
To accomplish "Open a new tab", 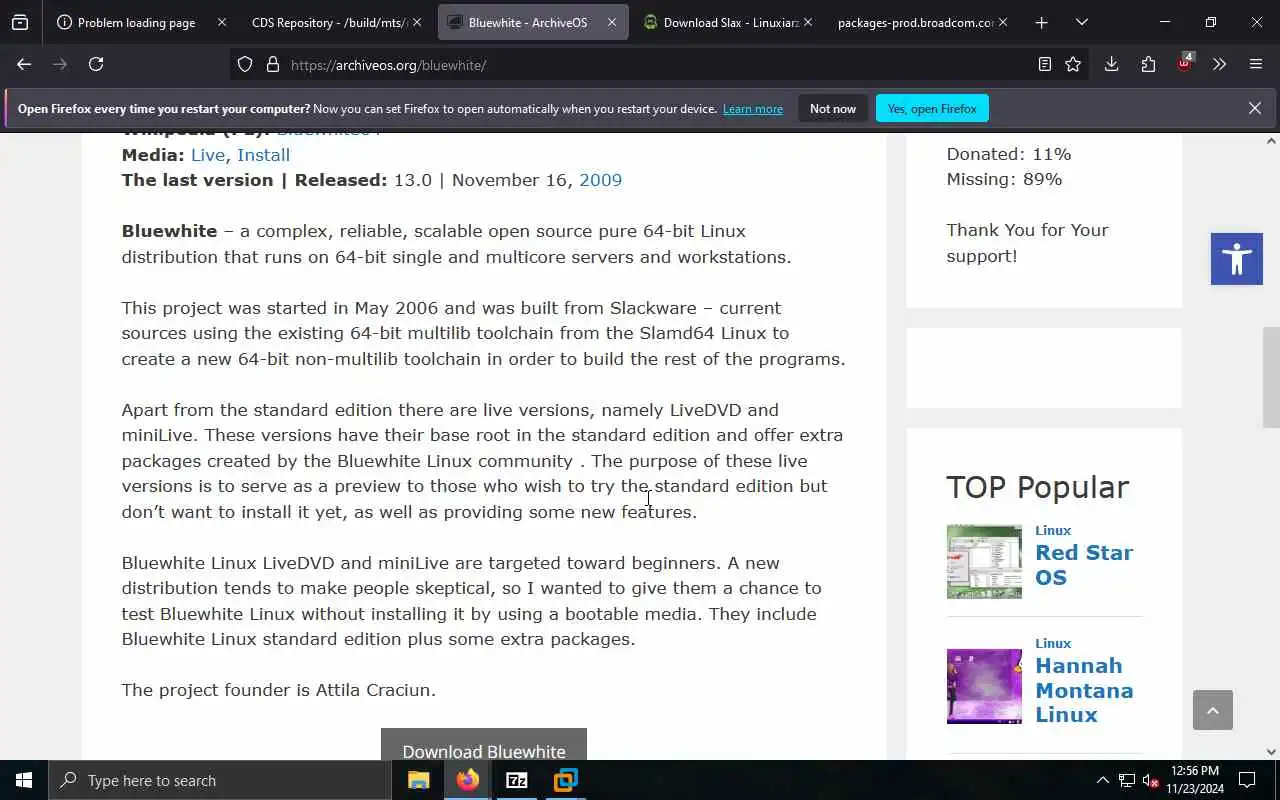I will [x=1041, y=22].
